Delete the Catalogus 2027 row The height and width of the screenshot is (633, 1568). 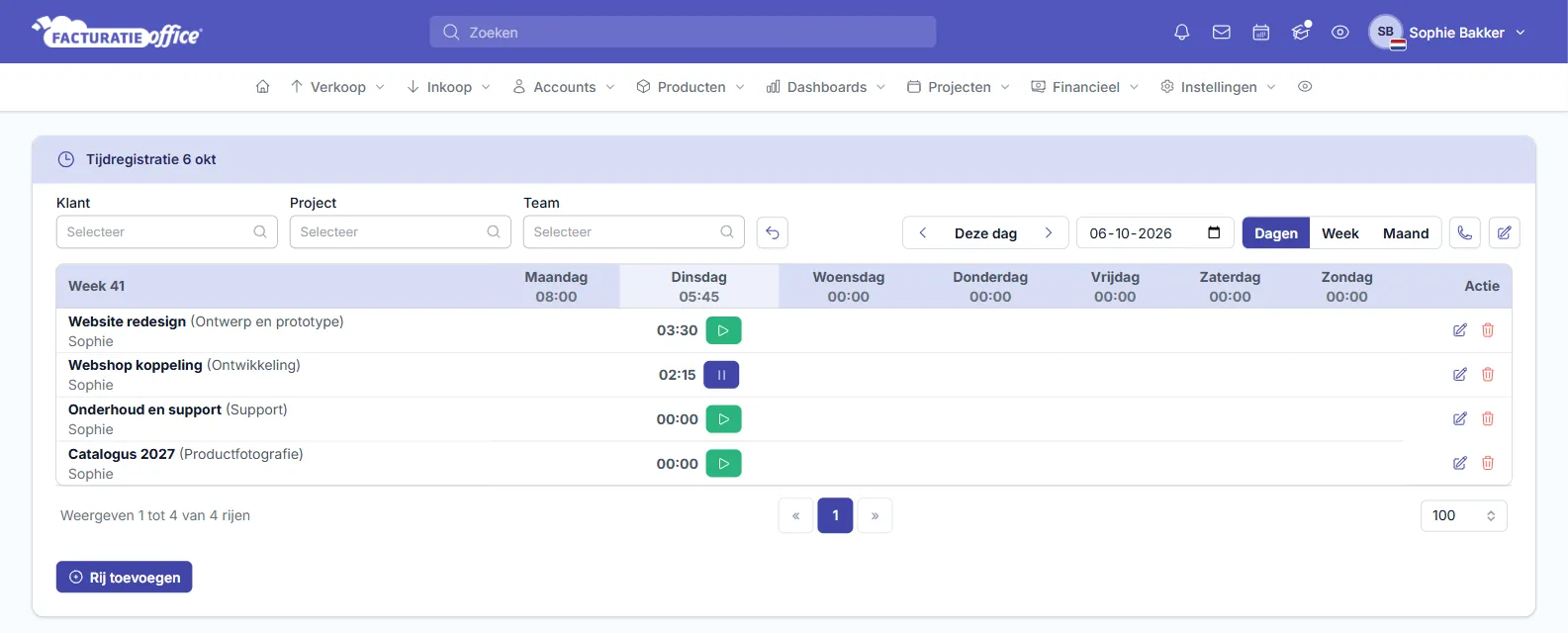(1488, 463)
